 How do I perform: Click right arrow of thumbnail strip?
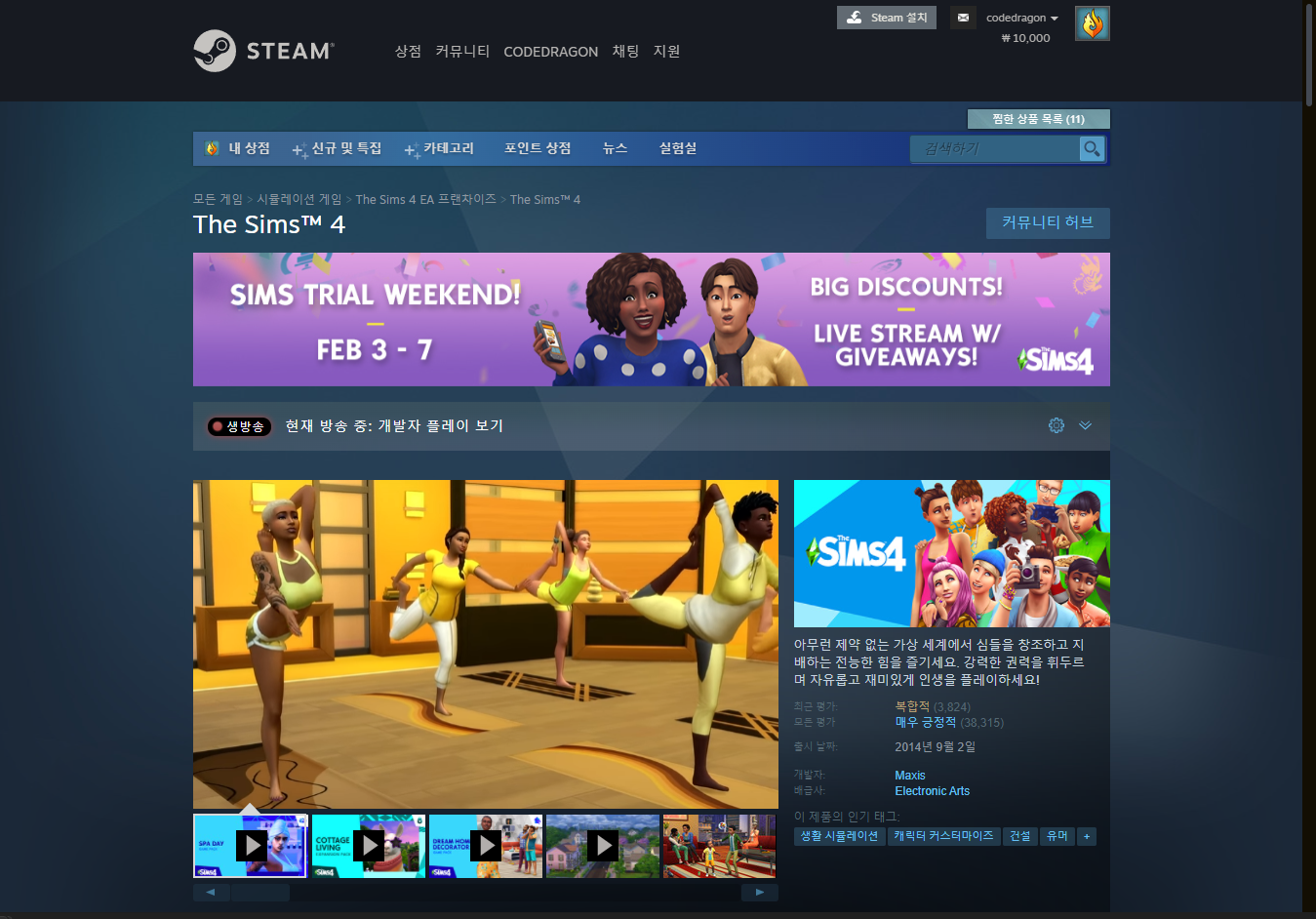(760, 892)
